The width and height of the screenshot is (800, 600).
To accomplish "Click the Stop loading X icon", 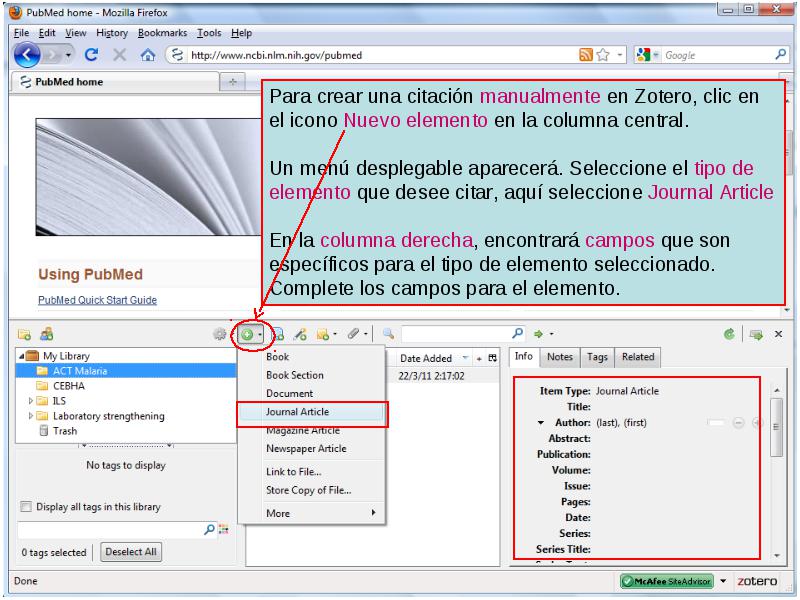I will (119, 55).
